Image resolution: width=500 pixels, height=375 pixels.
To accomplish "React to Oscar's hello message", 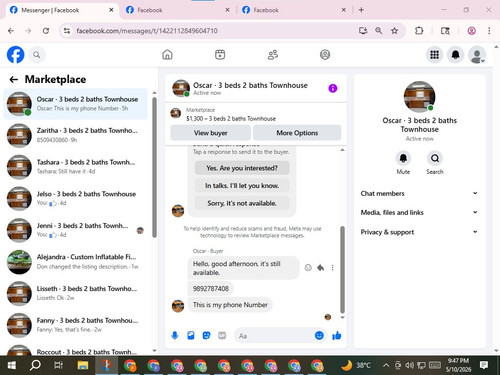I will coord(308,267).
